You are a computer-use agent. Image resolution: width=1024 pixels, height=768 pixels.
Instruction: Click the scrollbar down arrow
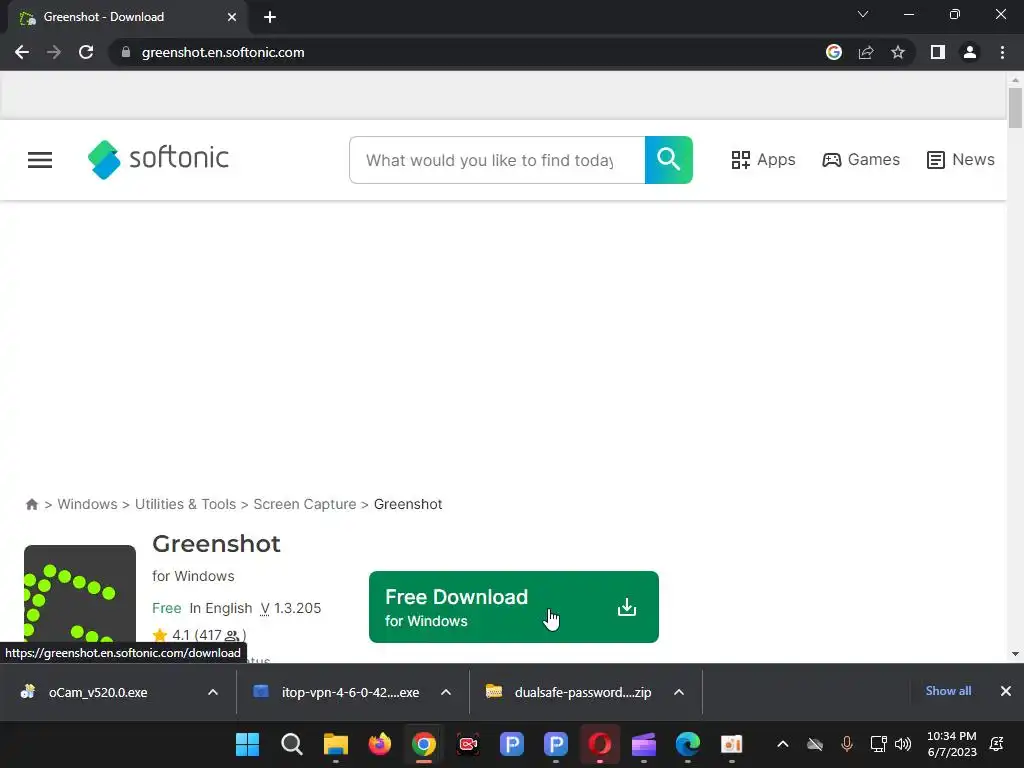click(1015, 654)
